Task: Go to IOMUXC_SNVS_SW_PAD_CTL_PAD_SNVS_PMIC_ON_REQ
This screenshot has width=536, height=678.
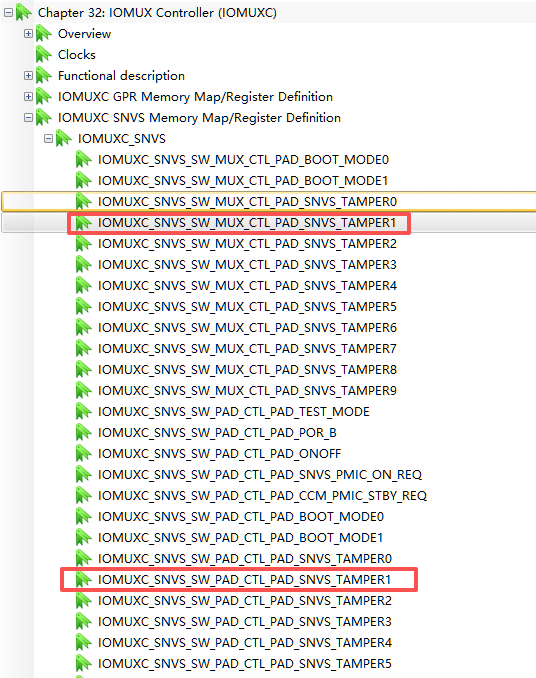Action: (260, 475)
